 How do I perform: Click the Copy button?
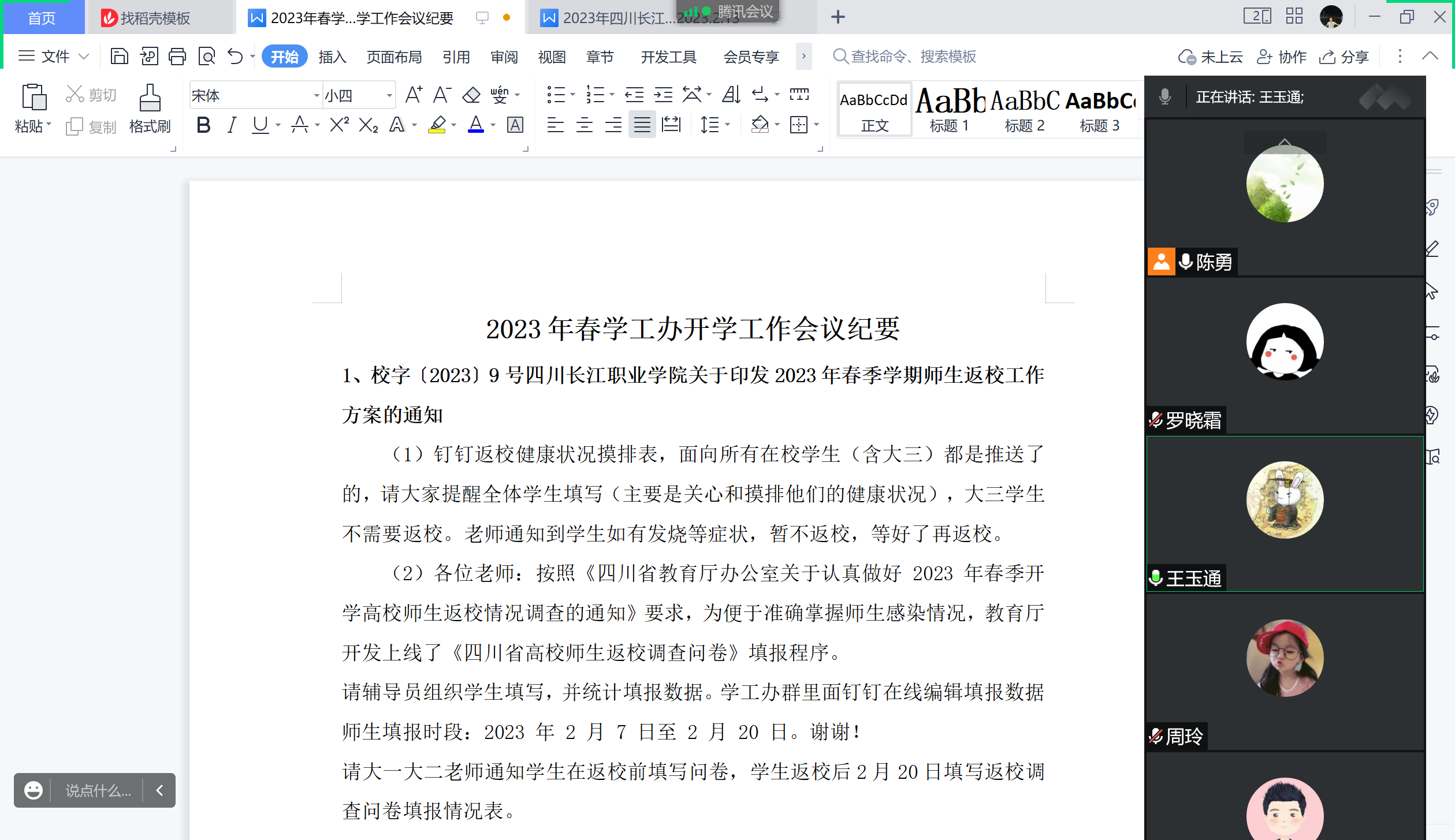click(x=91, y=126)
